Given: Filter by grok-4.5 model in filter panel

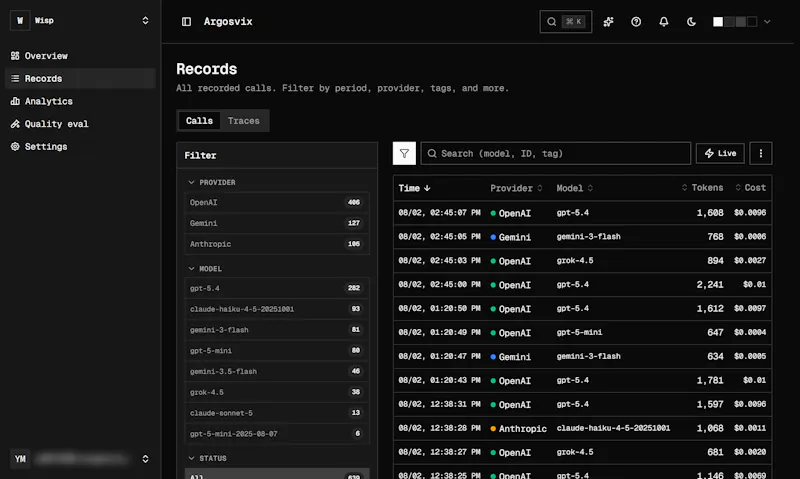Looking at the screenshot, I should pyautogui.click(x=277, y=392).
